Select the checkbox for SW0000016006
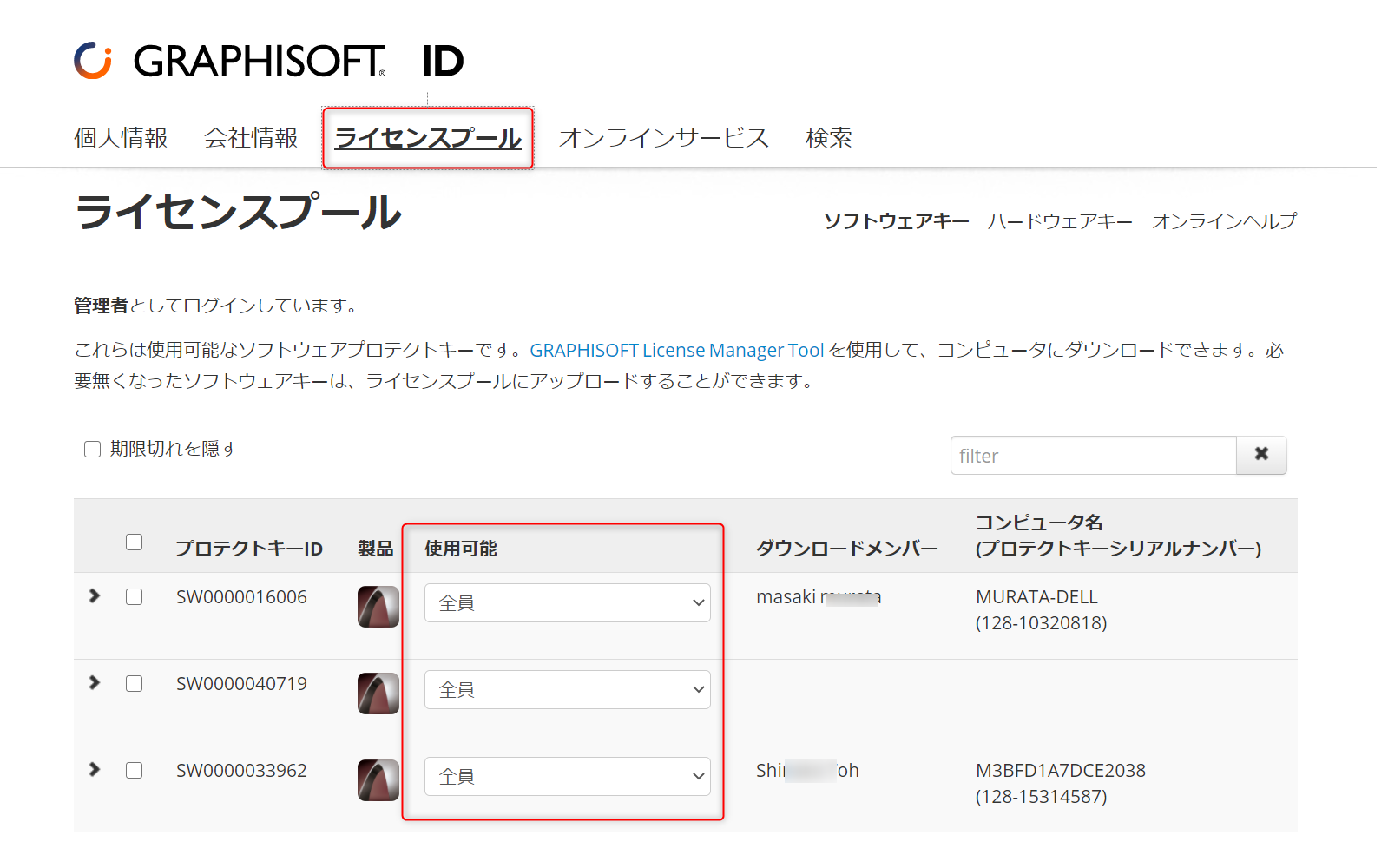This screenshot has width=1388, height=868. tap(134, 596)
